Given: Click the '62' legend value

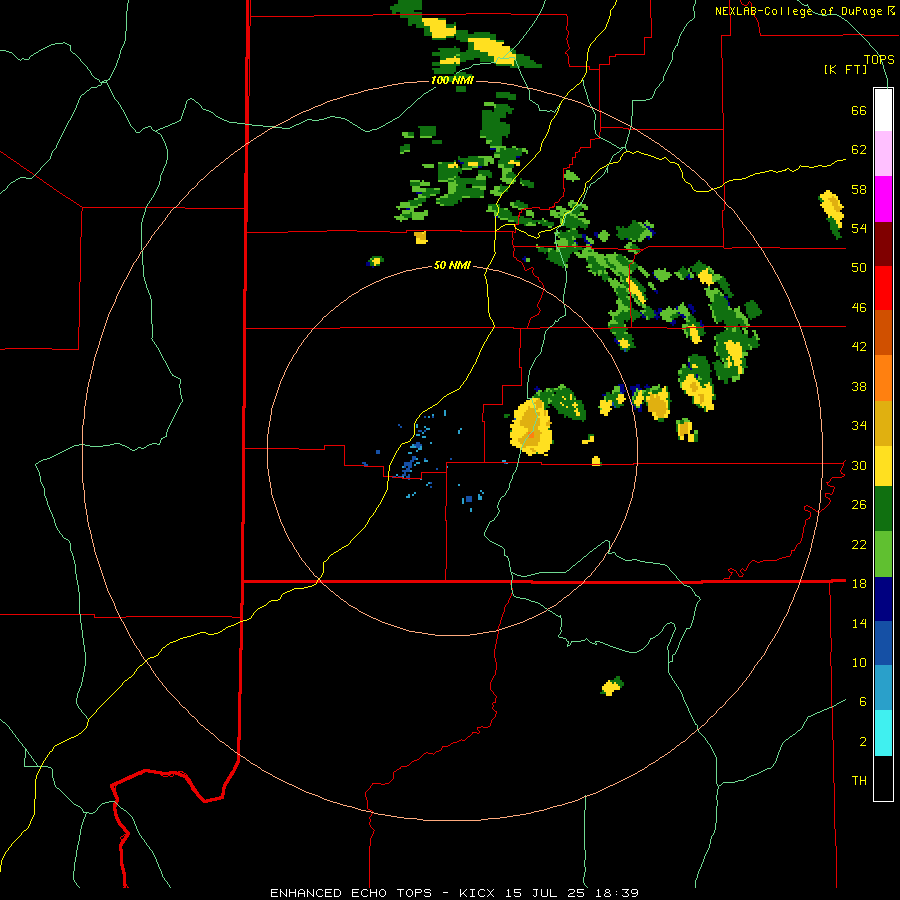Looking at the screenshot, I should (859, 150).
